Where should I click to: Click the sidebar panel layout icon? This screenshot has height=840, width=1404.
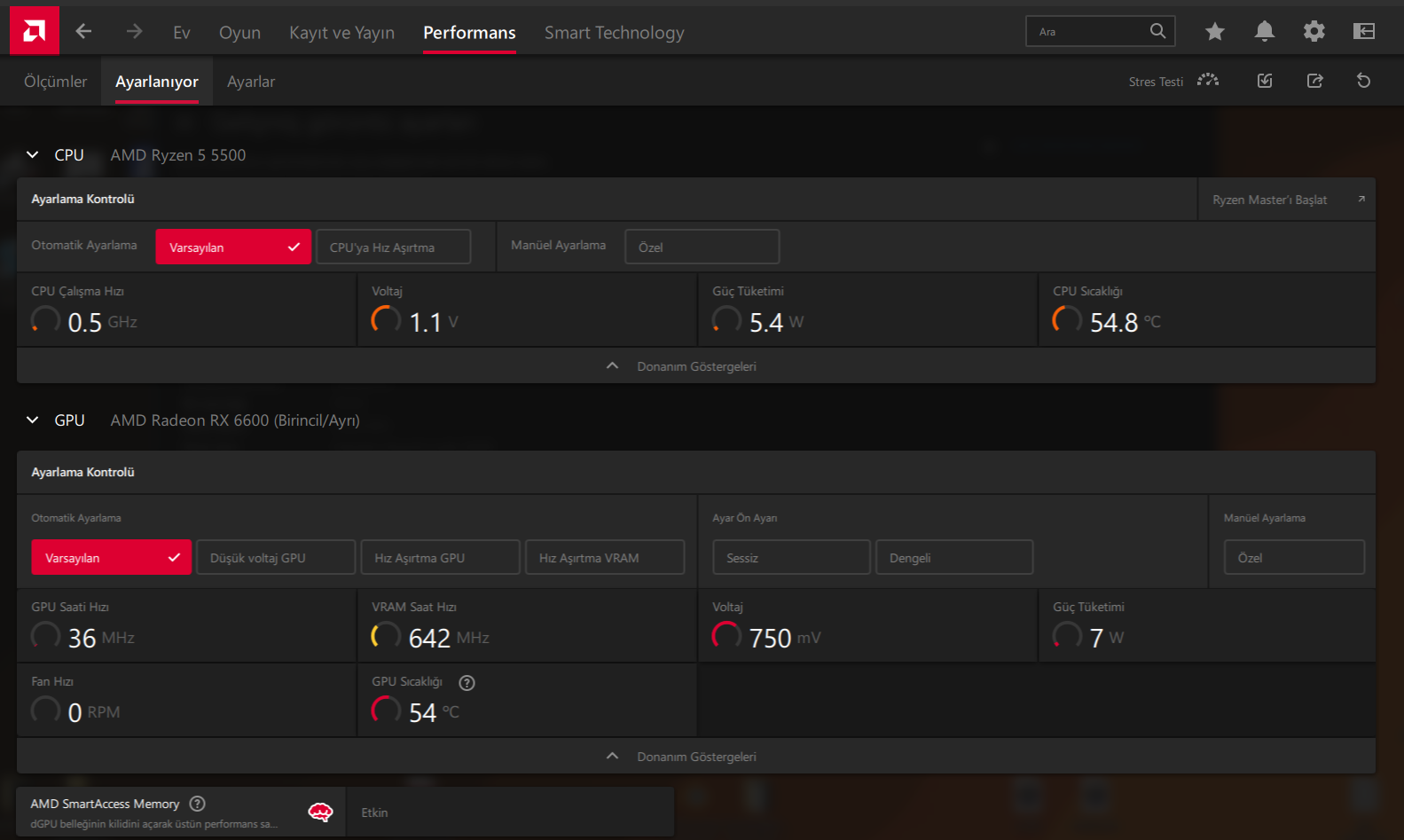(1363, 32)
